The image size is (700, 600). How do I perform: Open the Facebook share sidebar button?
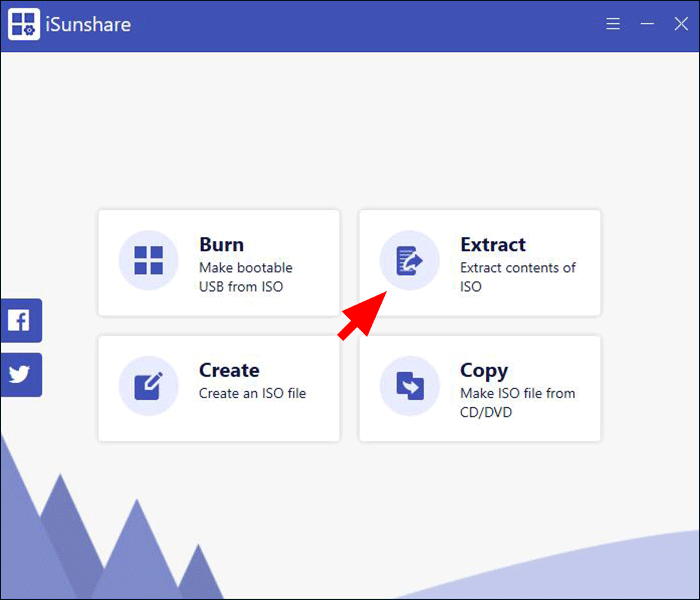21,321
